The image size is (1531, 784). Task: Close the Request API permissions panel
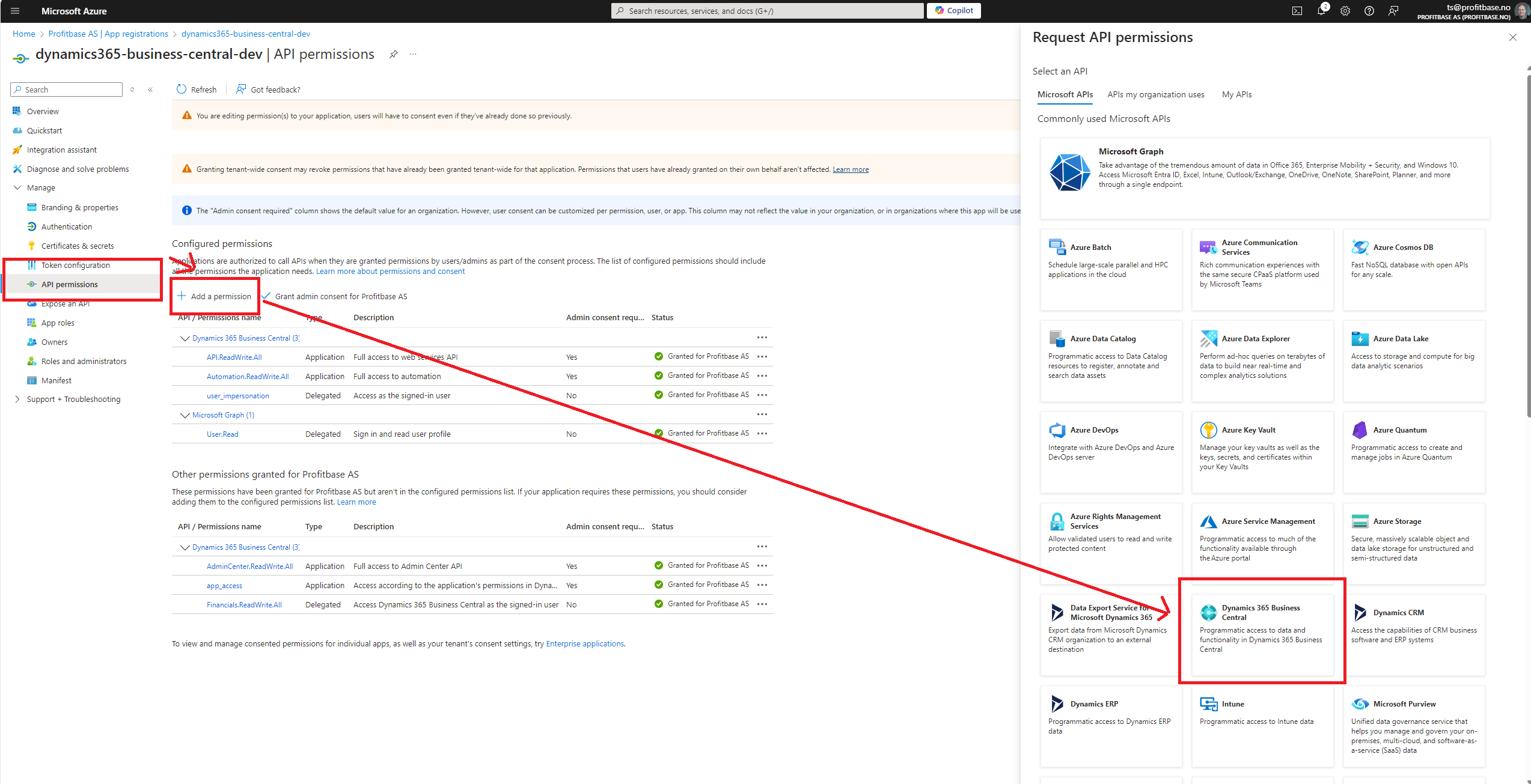1513,37
